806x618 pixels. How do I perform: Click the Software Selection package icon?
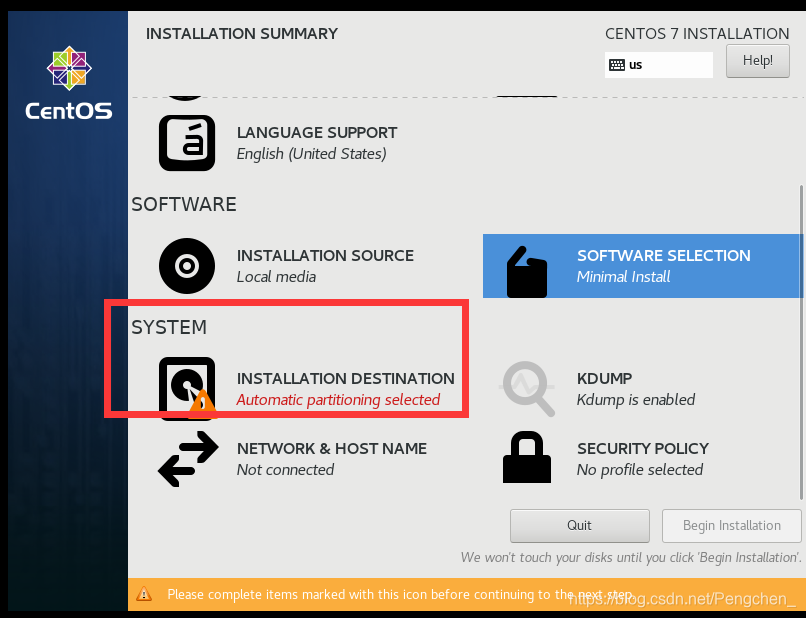click(527, 272)
